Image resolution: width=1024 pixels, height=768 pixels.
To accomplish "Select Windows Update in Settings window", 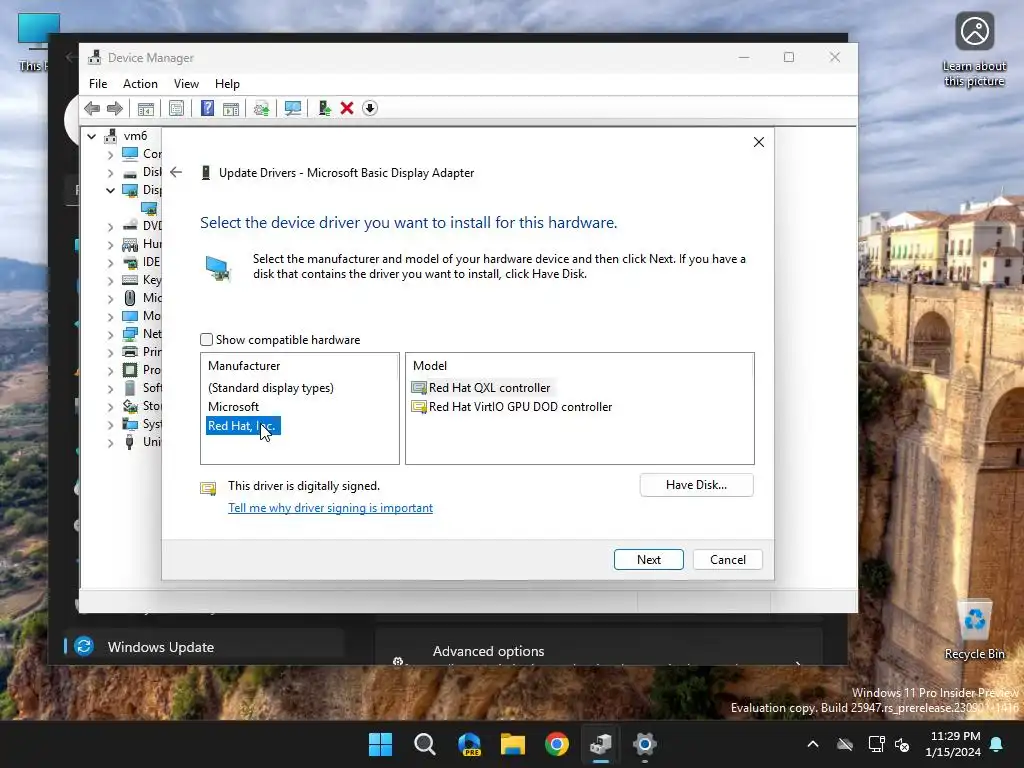I will point(204,647).
